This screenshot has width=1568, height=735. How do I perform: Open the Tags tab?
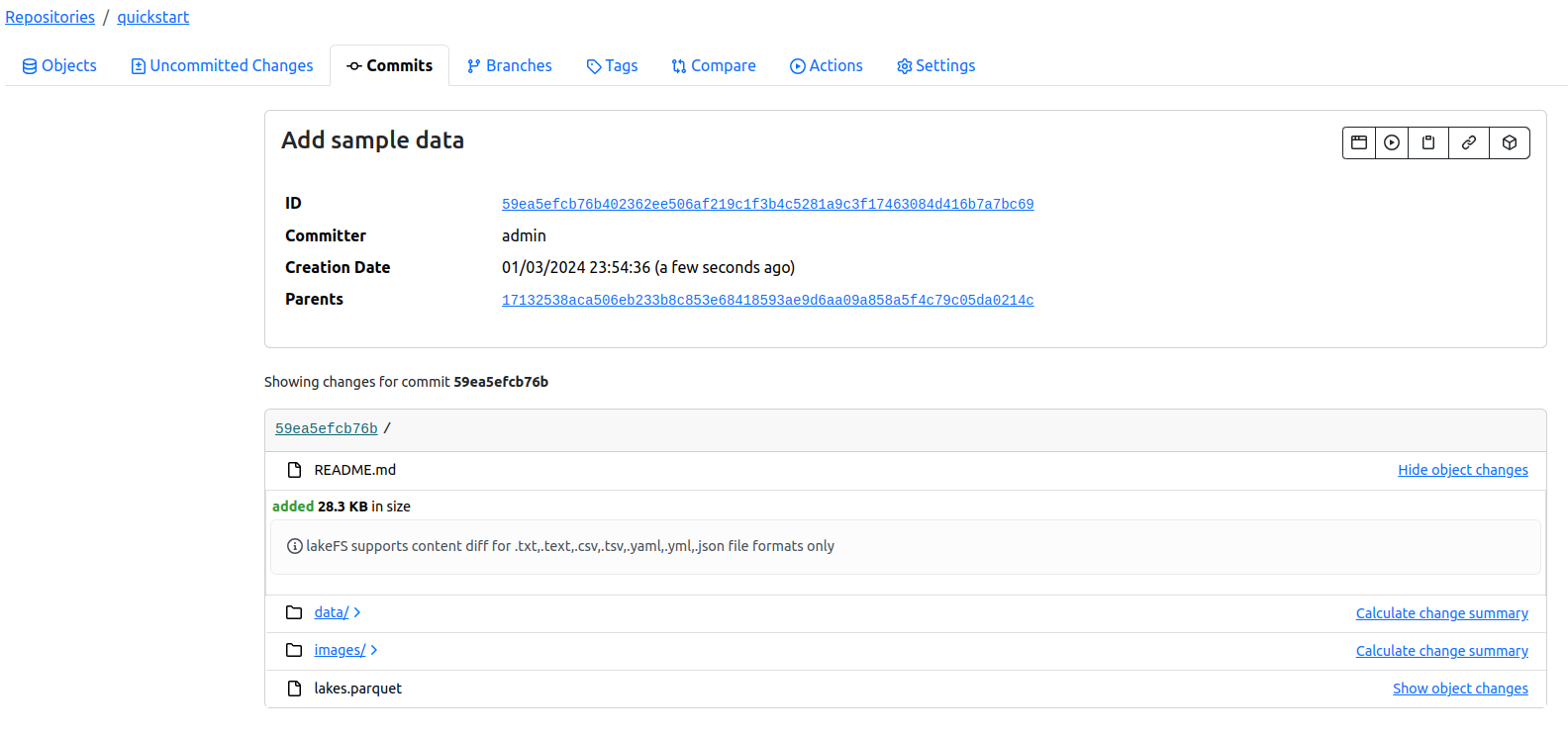[x=612, y=65]
